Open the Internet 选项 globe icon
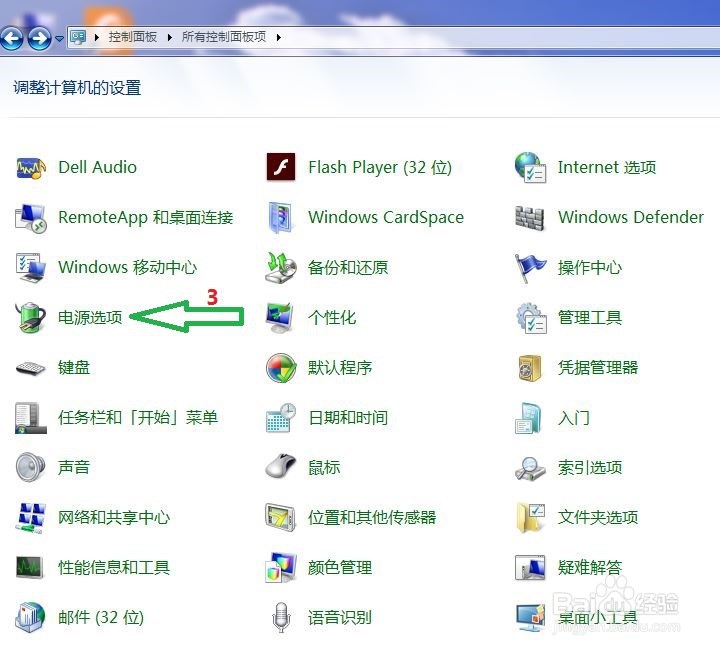The height and width of the screenshot is (652, 720). 530,168
